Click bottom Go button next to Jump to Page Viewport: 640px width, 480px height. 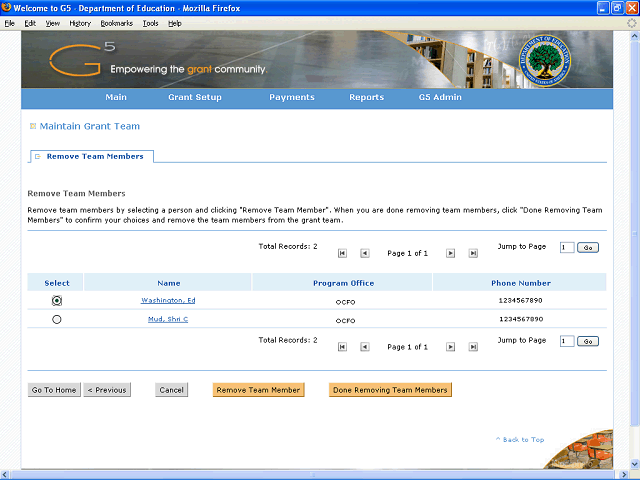pos(588,342)
